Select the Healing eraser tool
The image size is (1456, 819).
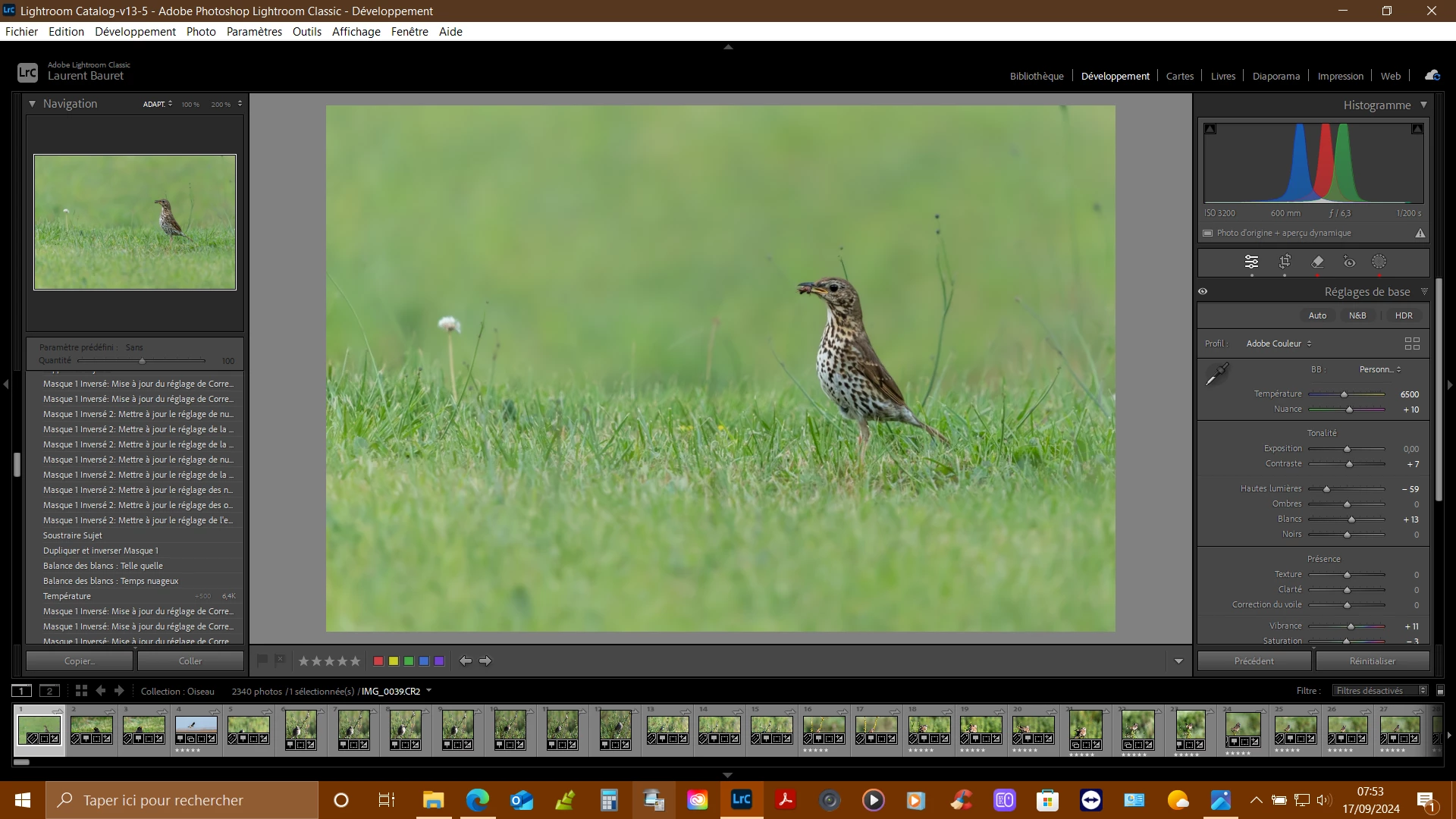tap(1317, 262)
